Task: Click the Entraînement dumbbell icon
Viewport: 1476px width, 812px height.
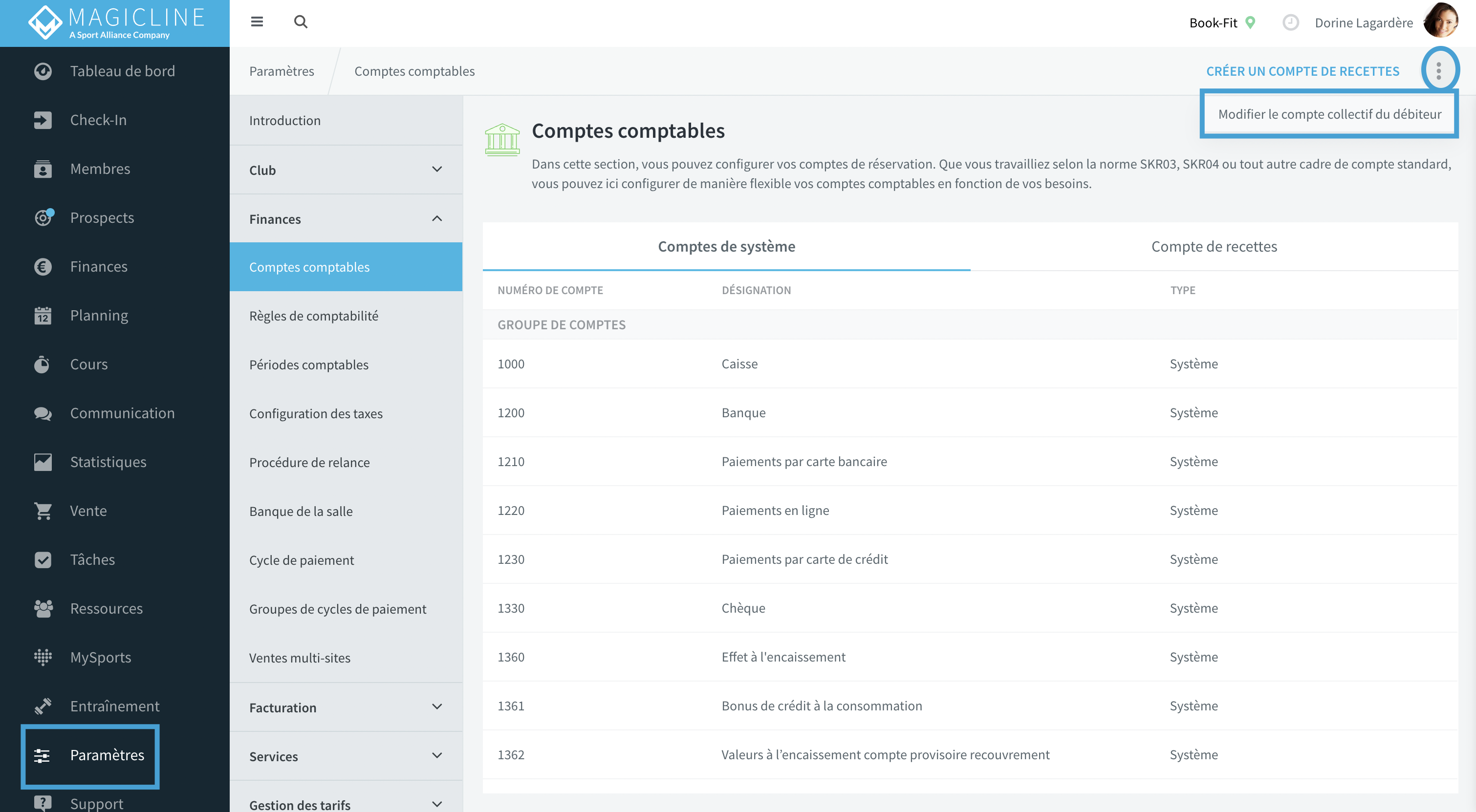Action: (43, 705)
